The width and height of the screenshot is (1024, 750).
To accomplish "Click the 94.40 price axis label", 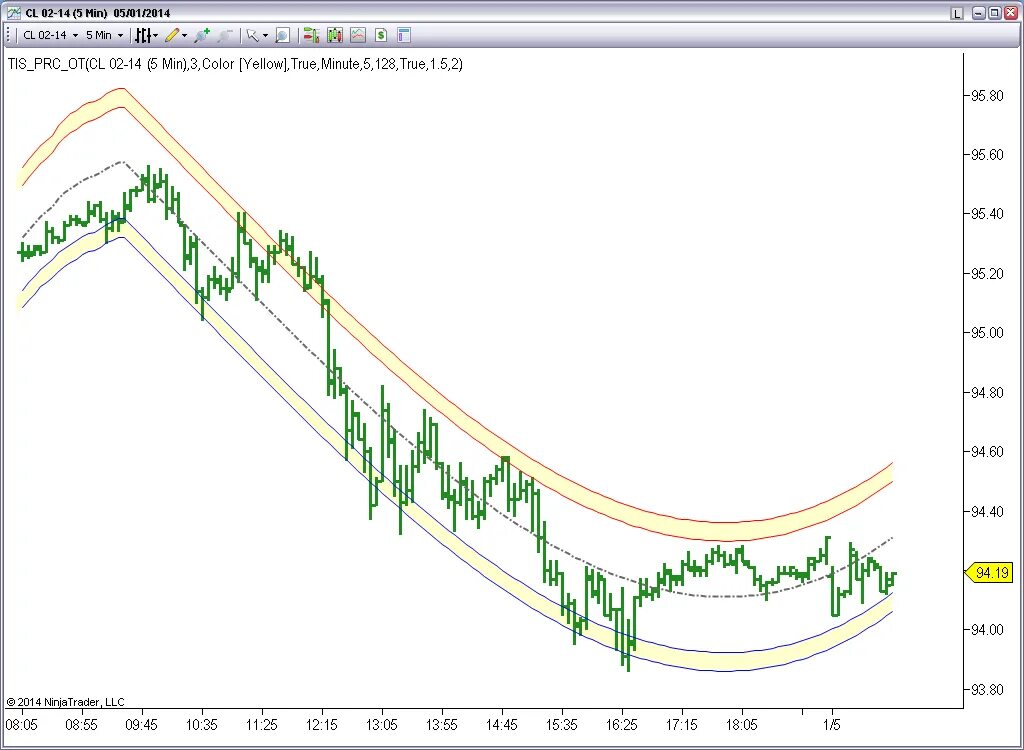I will coord(986,512).
